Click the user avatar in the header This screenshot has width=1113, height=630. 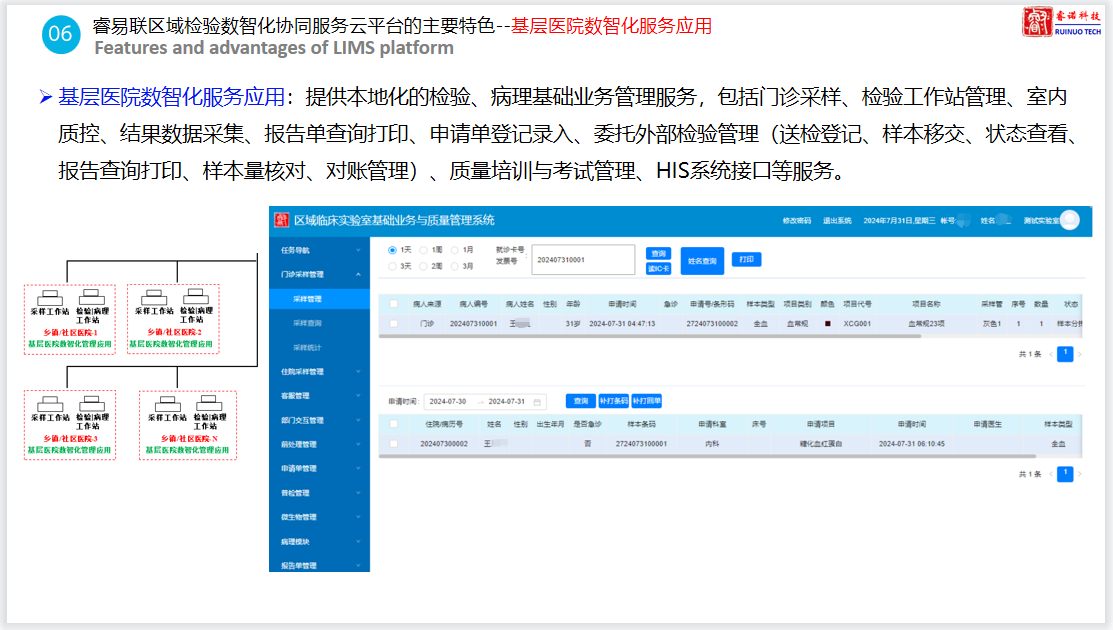(1069, 220)
